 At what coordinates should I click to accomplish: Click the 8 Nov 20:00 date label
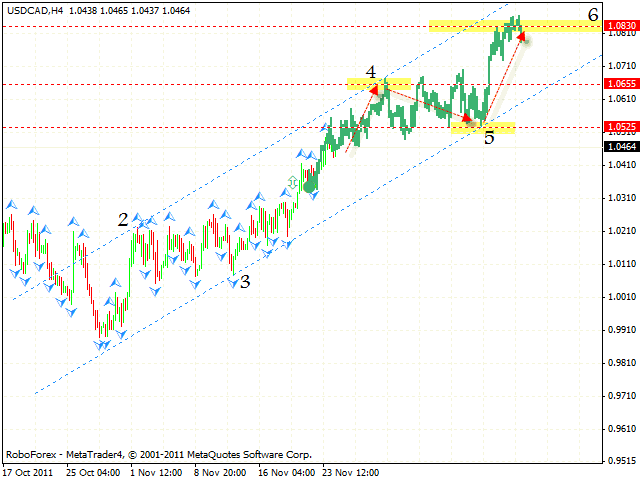218,471
